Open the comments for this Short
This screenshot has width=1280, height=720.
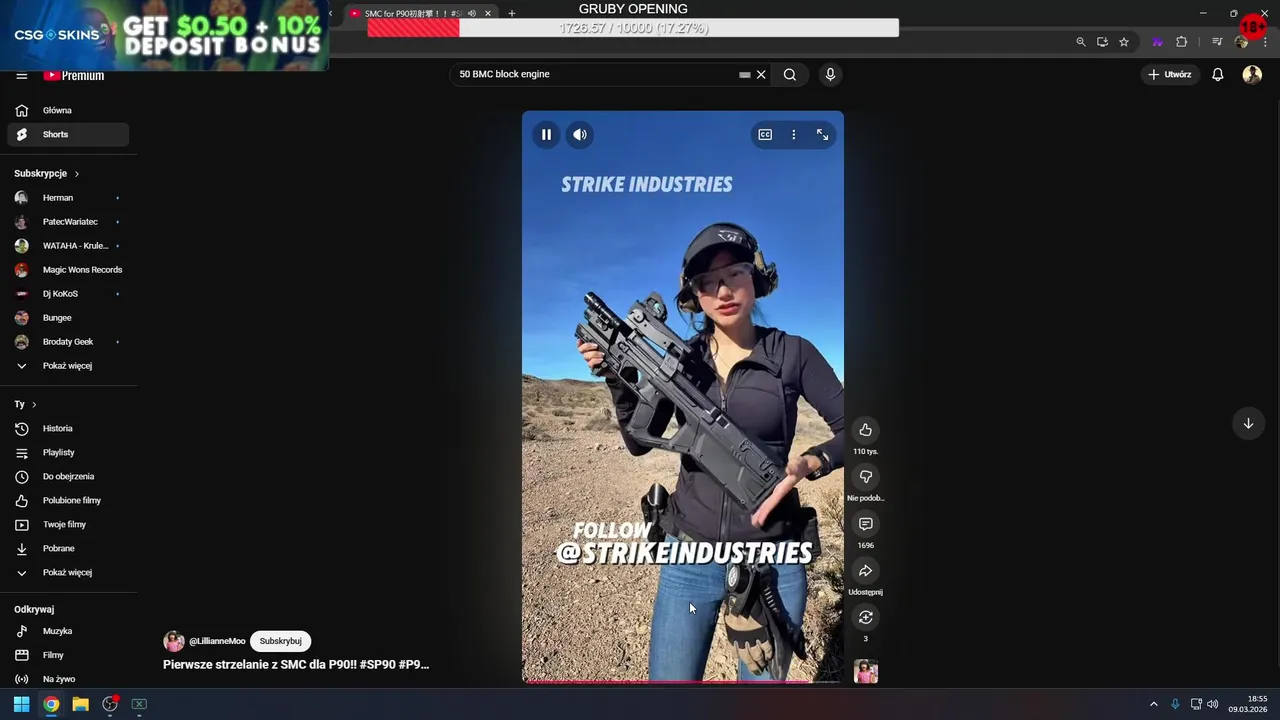tap(866, 524)
